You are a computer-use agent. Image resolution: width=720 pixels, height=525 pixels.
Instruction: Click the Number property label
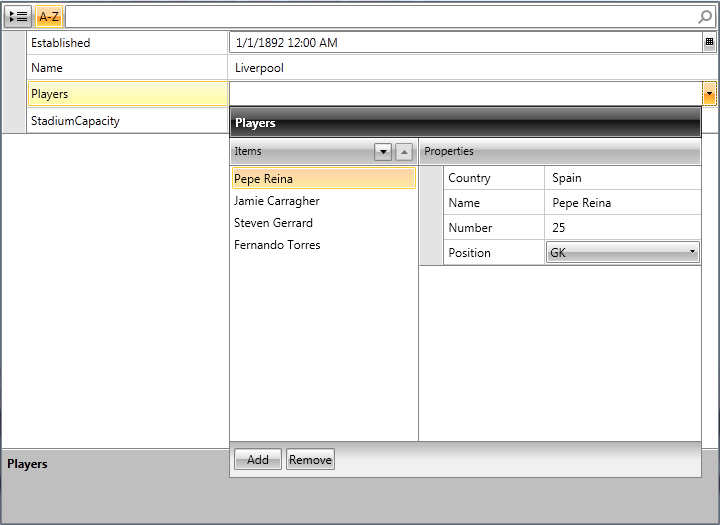pyautogui.click(x=470, y=228)
